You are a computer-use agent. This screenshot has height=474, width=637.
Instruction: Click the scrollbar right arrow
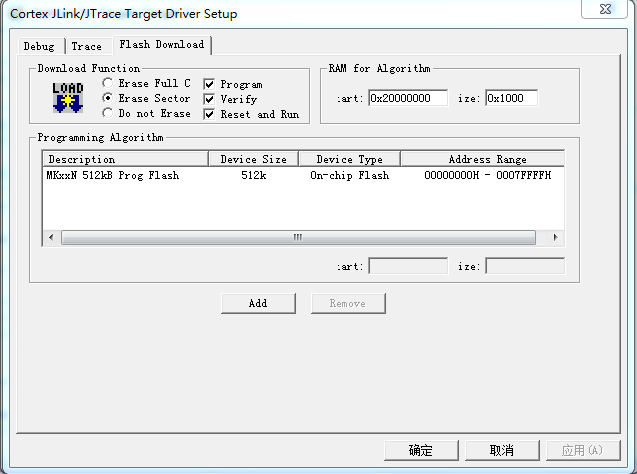[x=555, y=237]
